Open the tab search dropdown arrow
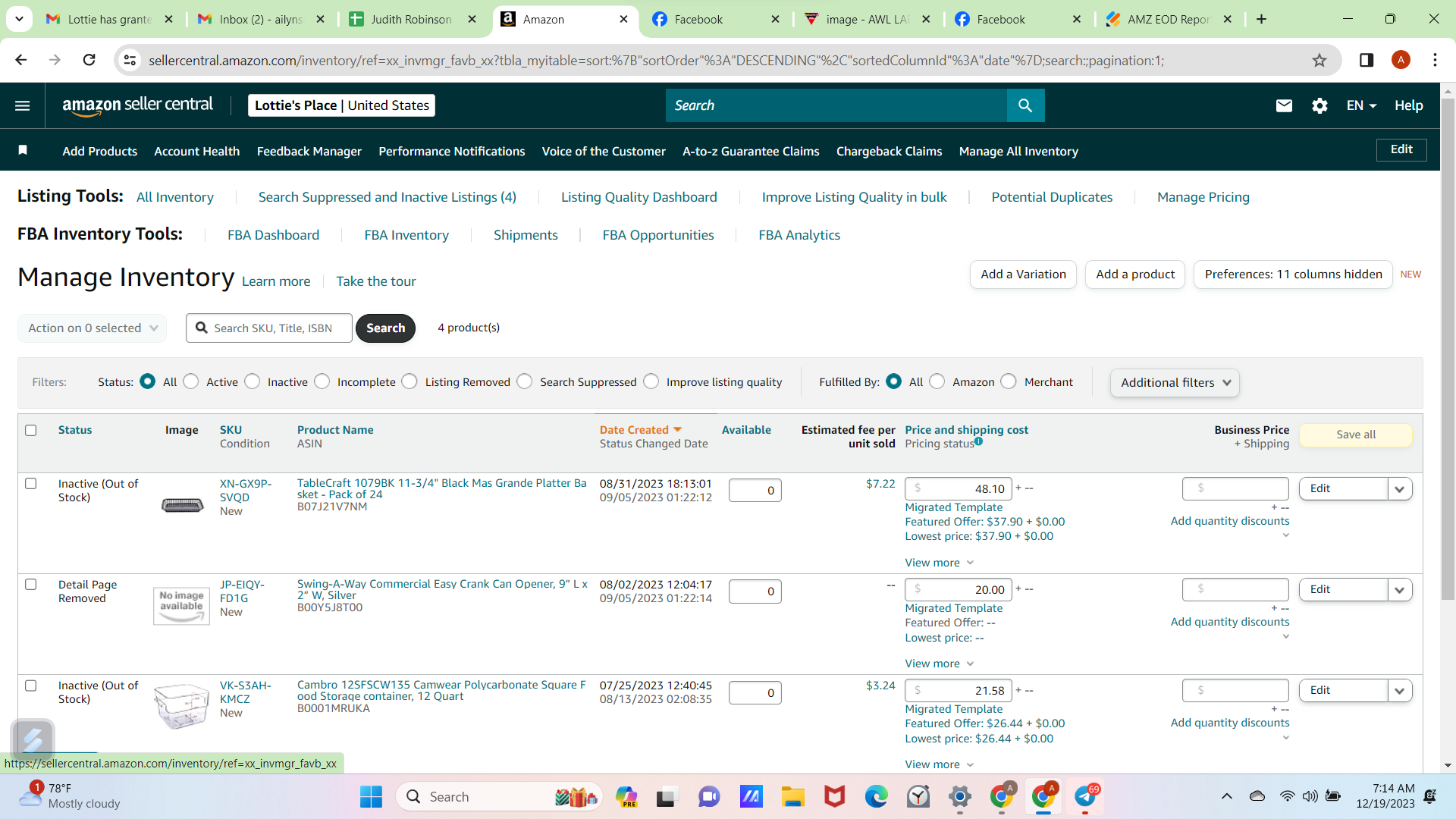Image resolution: width=1456 pixels, height=819 pixels. click(19, 19)
